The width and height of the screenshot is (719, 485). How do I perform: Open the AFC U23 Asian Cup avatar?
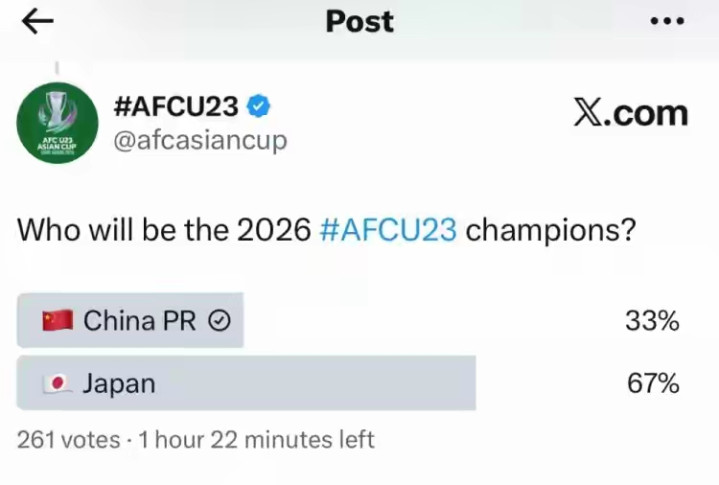[x=58, y=123]
